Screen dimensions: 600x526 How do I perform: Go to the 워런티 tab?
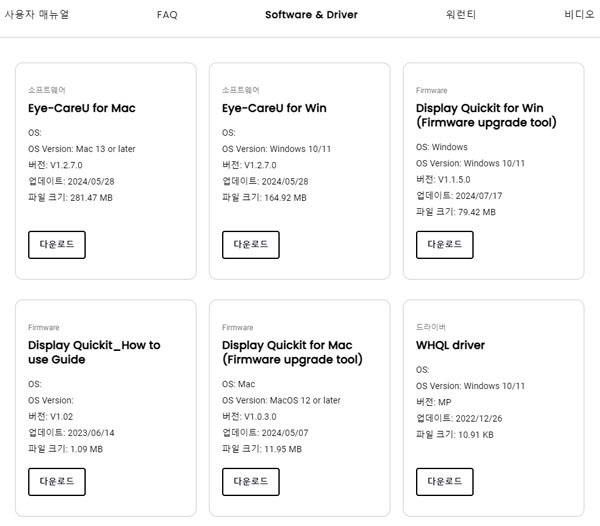pyautogui.click(x=461, y=15)
